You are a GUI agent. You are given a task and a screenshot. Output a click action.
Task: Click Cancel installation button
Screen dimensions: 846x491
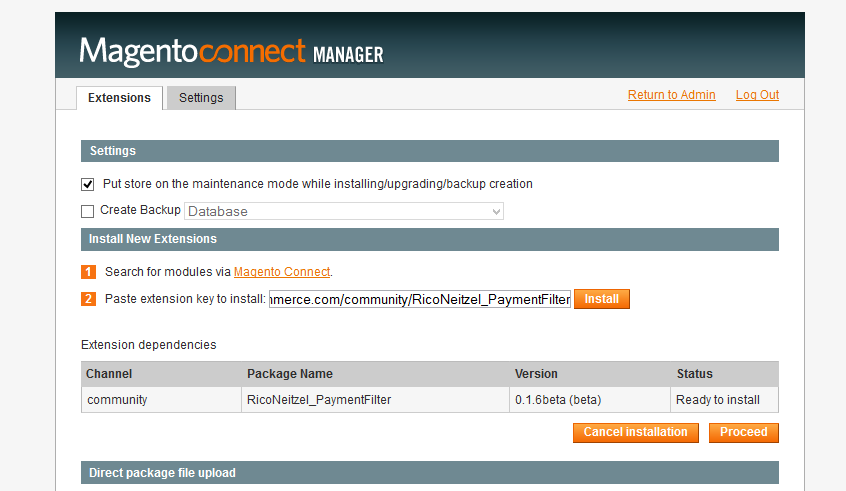point(636,432)
